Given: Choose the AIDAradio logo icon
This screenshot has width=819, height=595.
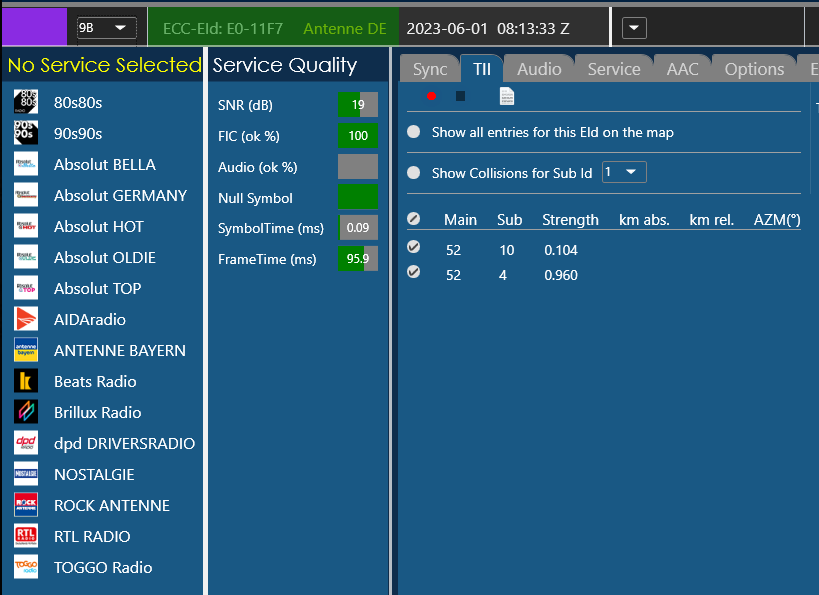Looking at the screenshot, I should (x=26, y=319).
